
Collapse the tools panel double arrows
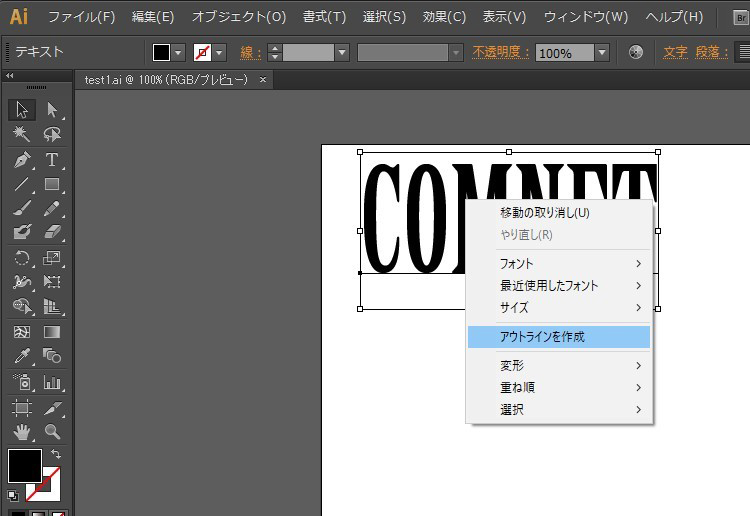pyautogui.click(x=10, y=76)
